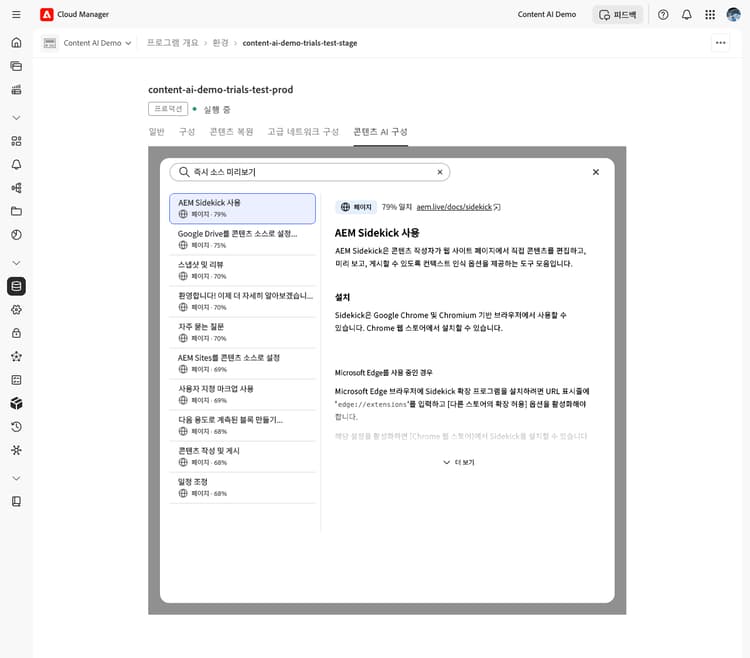Screen dimensions: 750x658
Task: Select the 자주 묻는 질문 result
Action: click(242, 332)
